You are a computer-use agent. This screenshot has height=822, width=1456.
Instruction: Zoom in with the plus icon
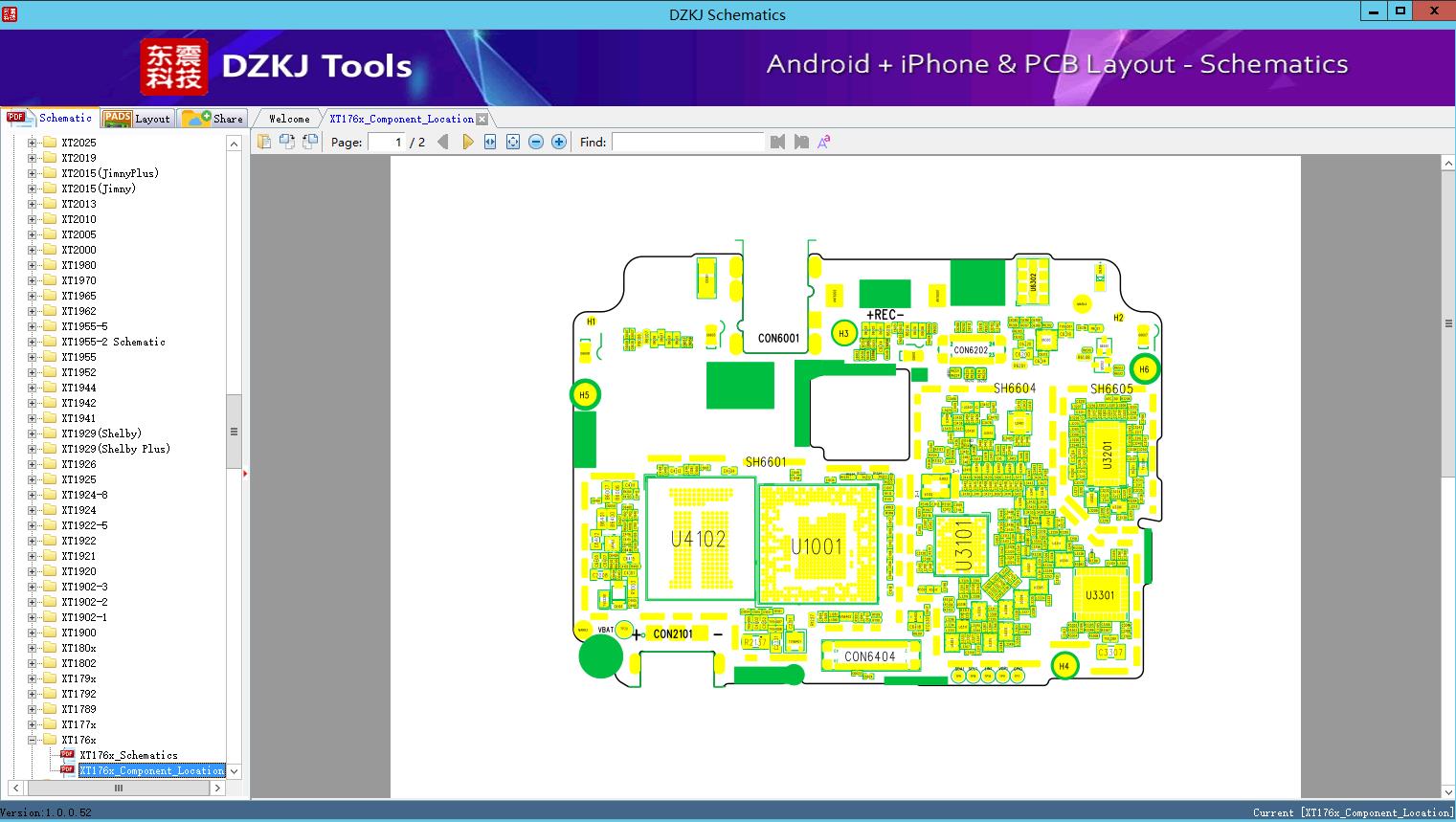coord(559,142)
